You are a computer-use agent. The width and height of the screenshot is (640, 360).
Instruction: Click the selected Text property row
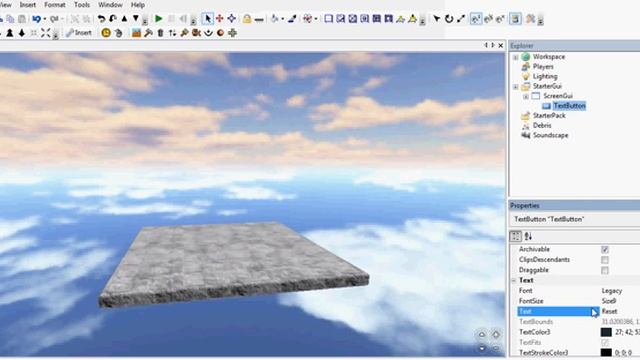558,311
